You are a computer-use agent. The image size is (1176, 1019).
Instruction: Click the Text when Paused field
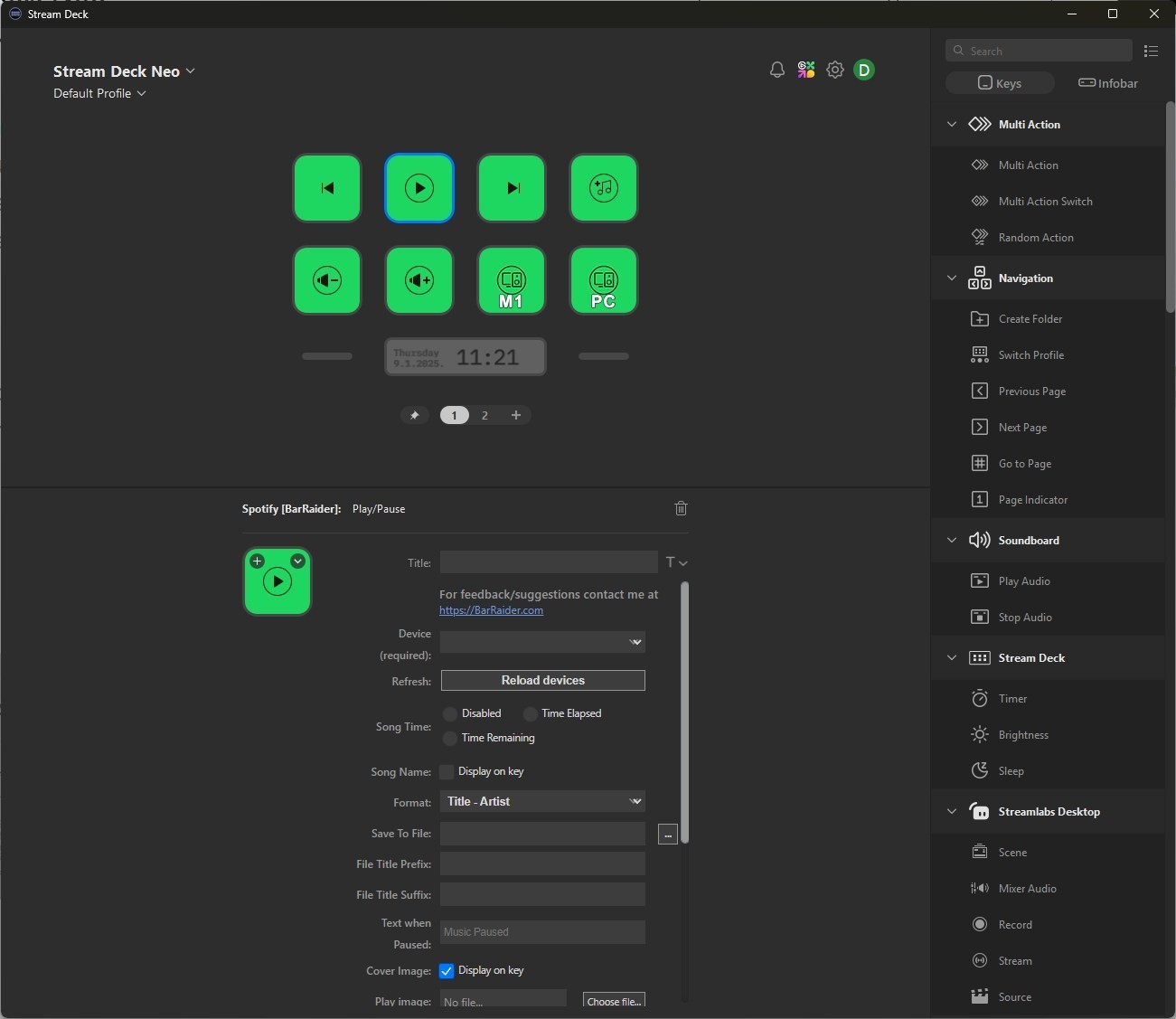tap(542, 932)
